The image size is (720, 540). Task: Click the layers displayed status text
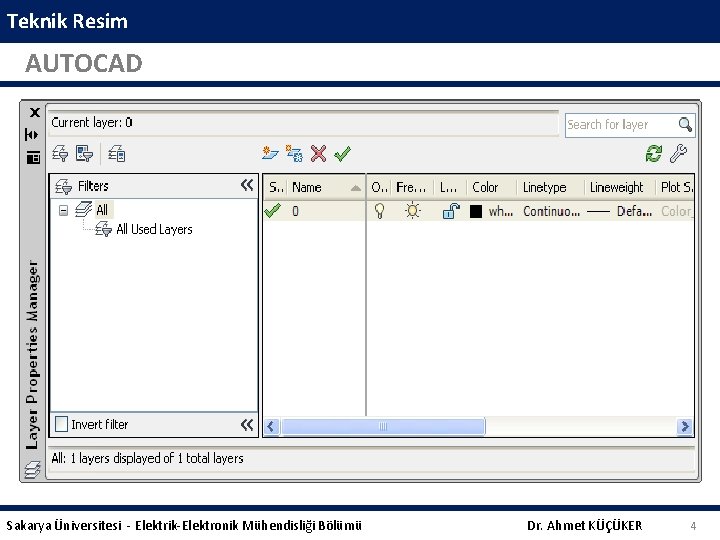tap(147, 458)
